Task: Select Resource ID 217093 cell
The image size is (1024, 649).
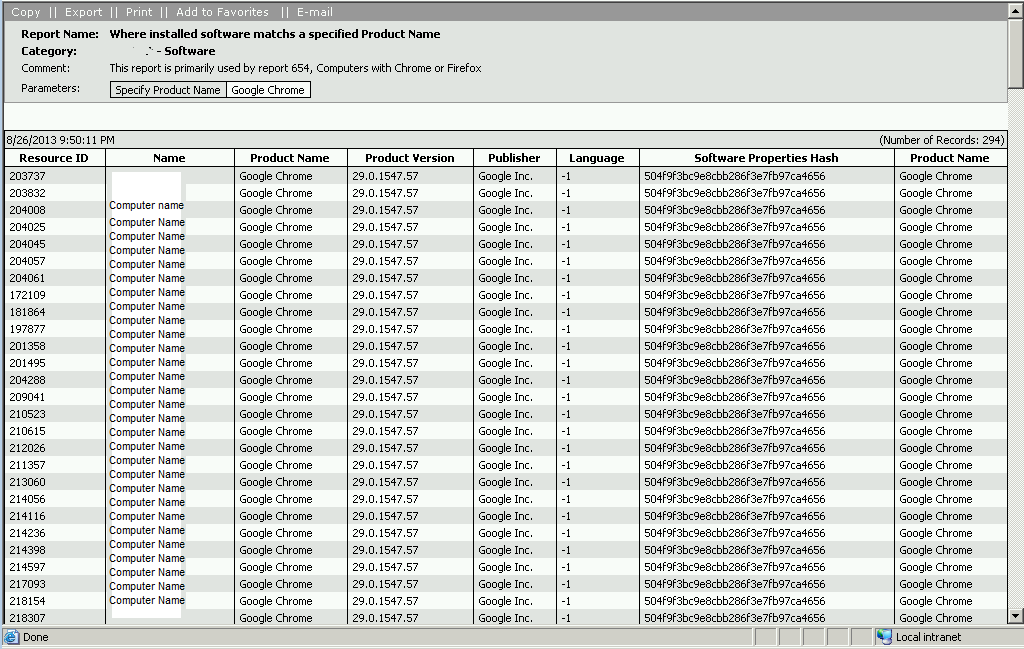Action: coord(55,584)
